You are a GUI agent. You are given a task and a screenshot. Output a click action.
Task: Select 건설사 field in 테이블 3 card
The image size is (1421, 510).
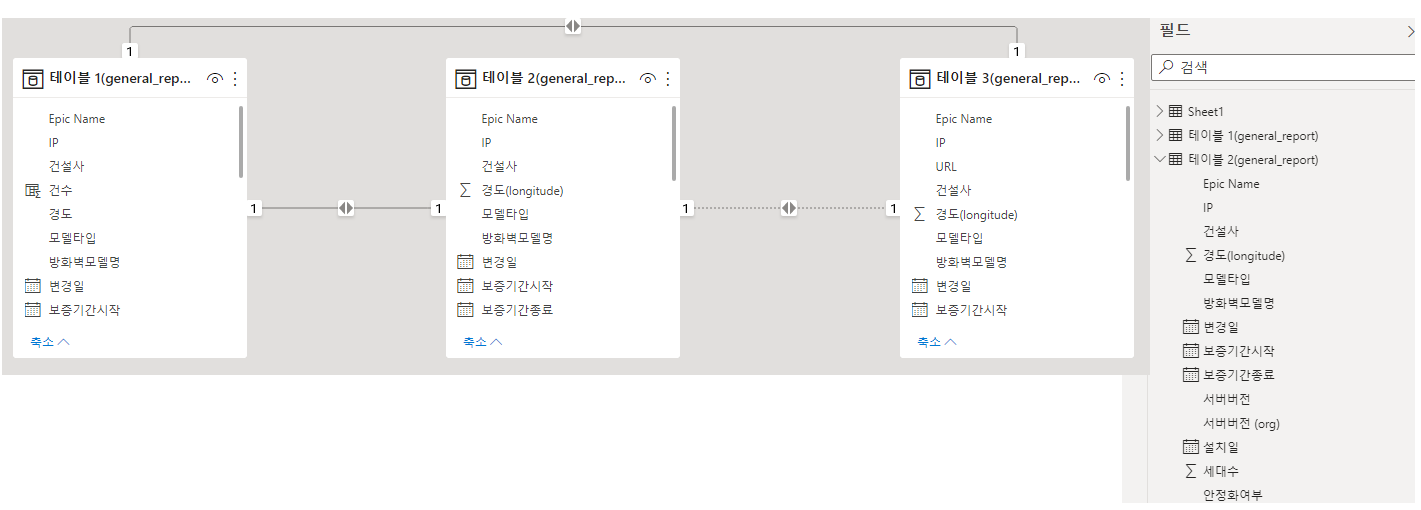point(953,190)
